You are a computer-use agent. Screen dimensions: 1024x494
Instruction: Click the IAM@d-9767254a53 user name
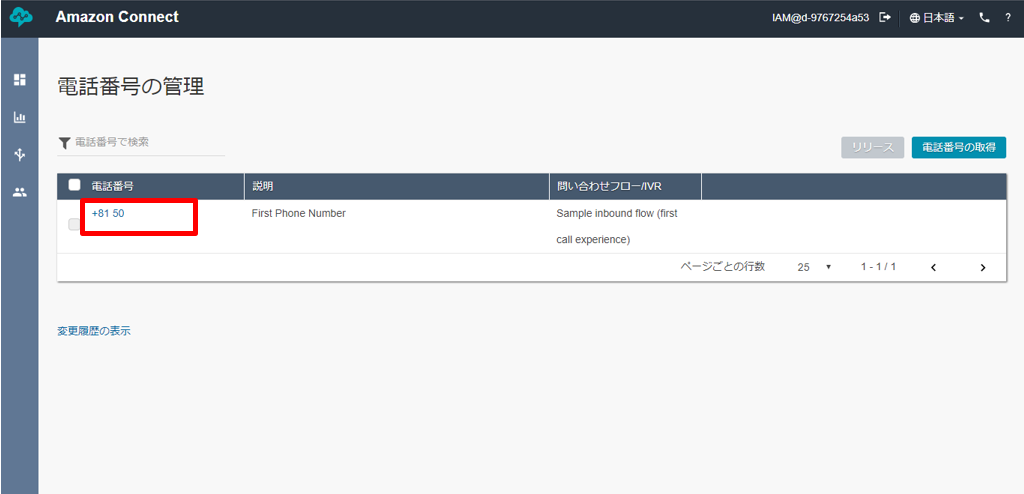(x=820, y=18)
